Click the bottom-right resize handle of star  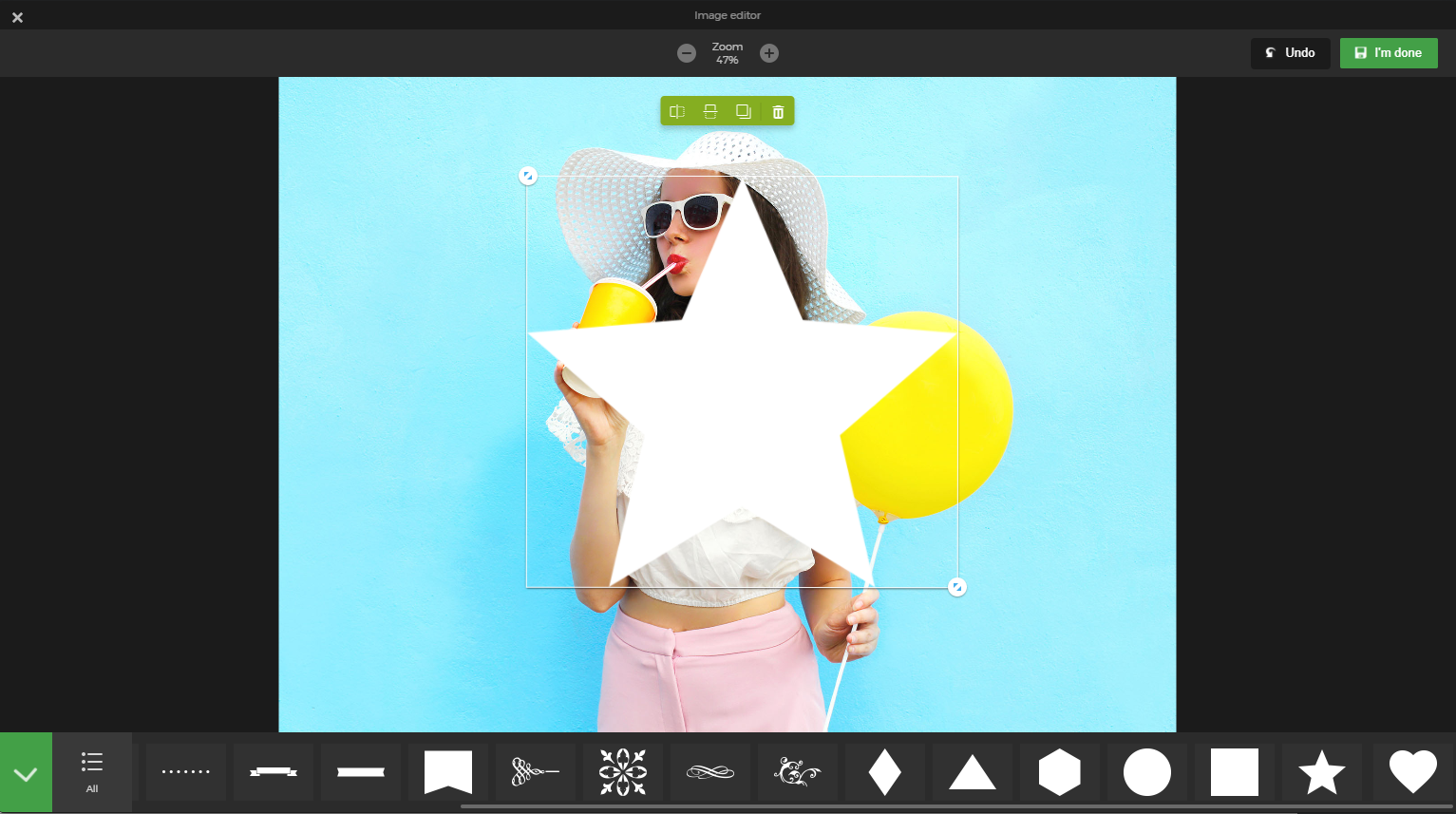pos(957,587)
